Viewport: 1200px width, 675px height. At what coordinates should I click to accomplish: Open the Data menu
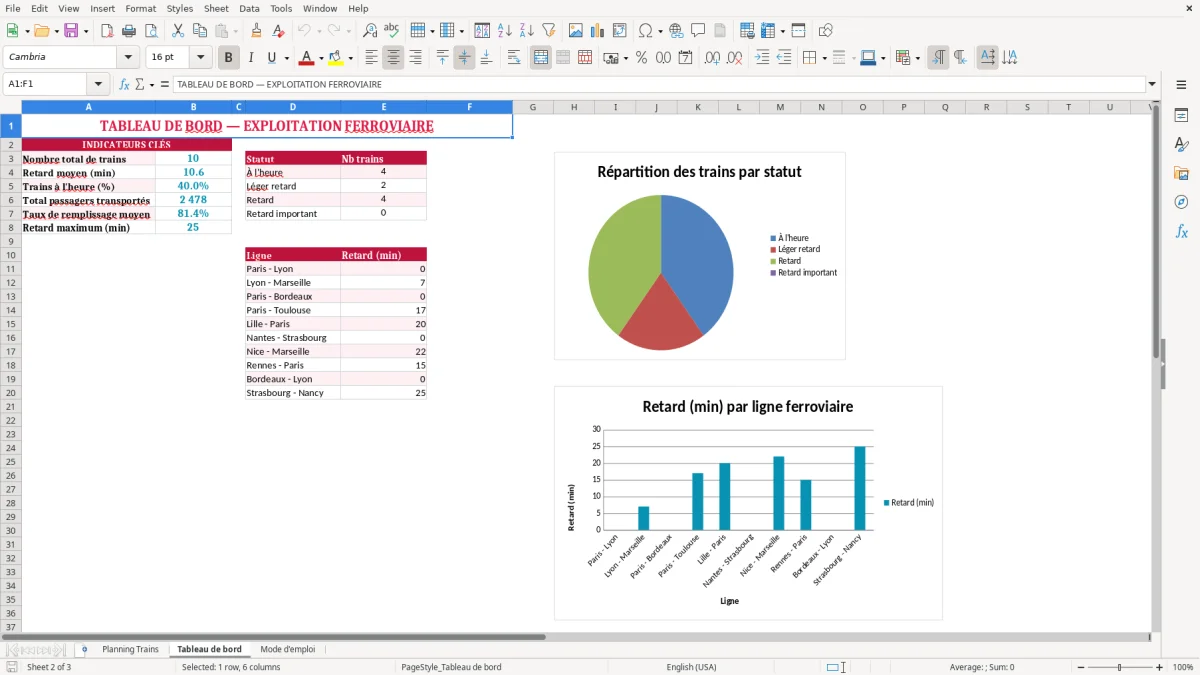tap(249, 8)
